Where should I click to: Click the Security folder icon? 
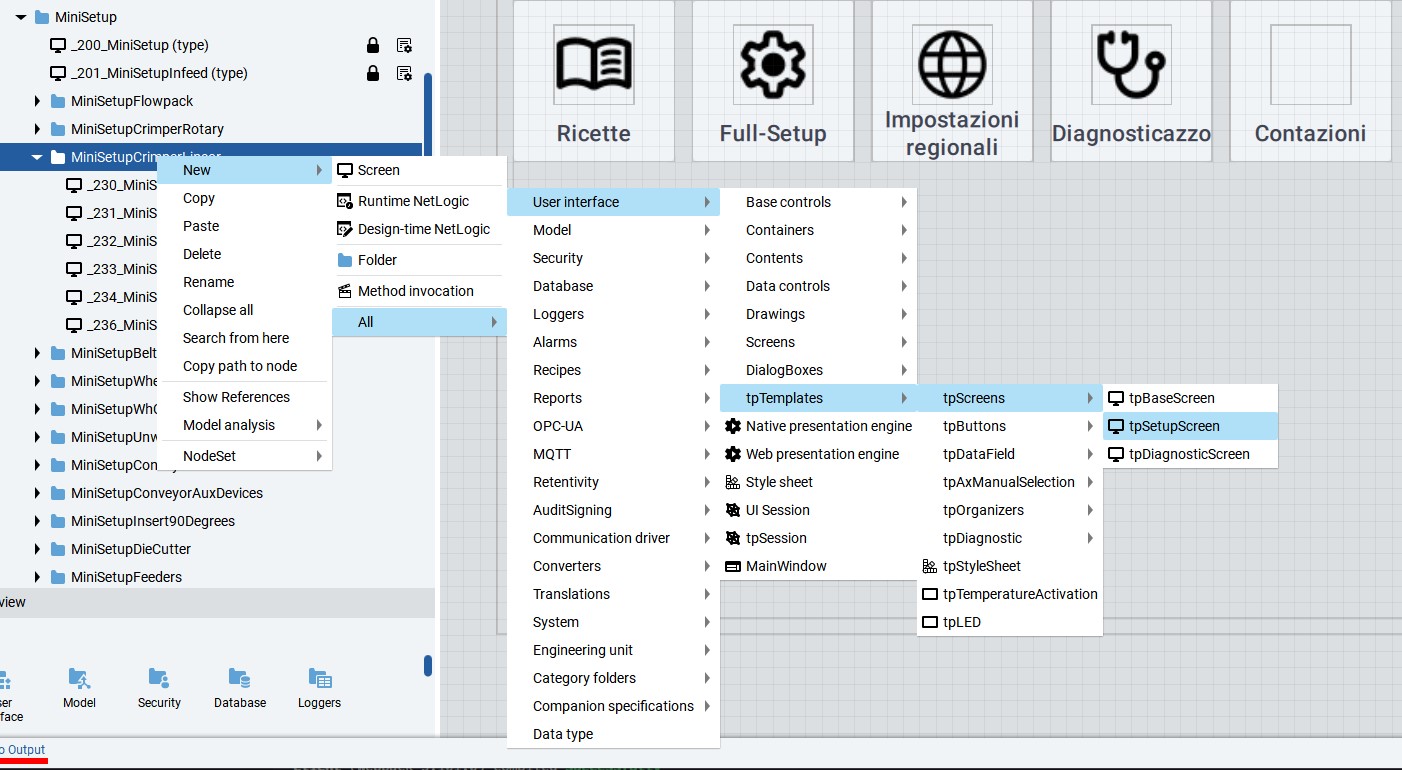click(159, 679)
